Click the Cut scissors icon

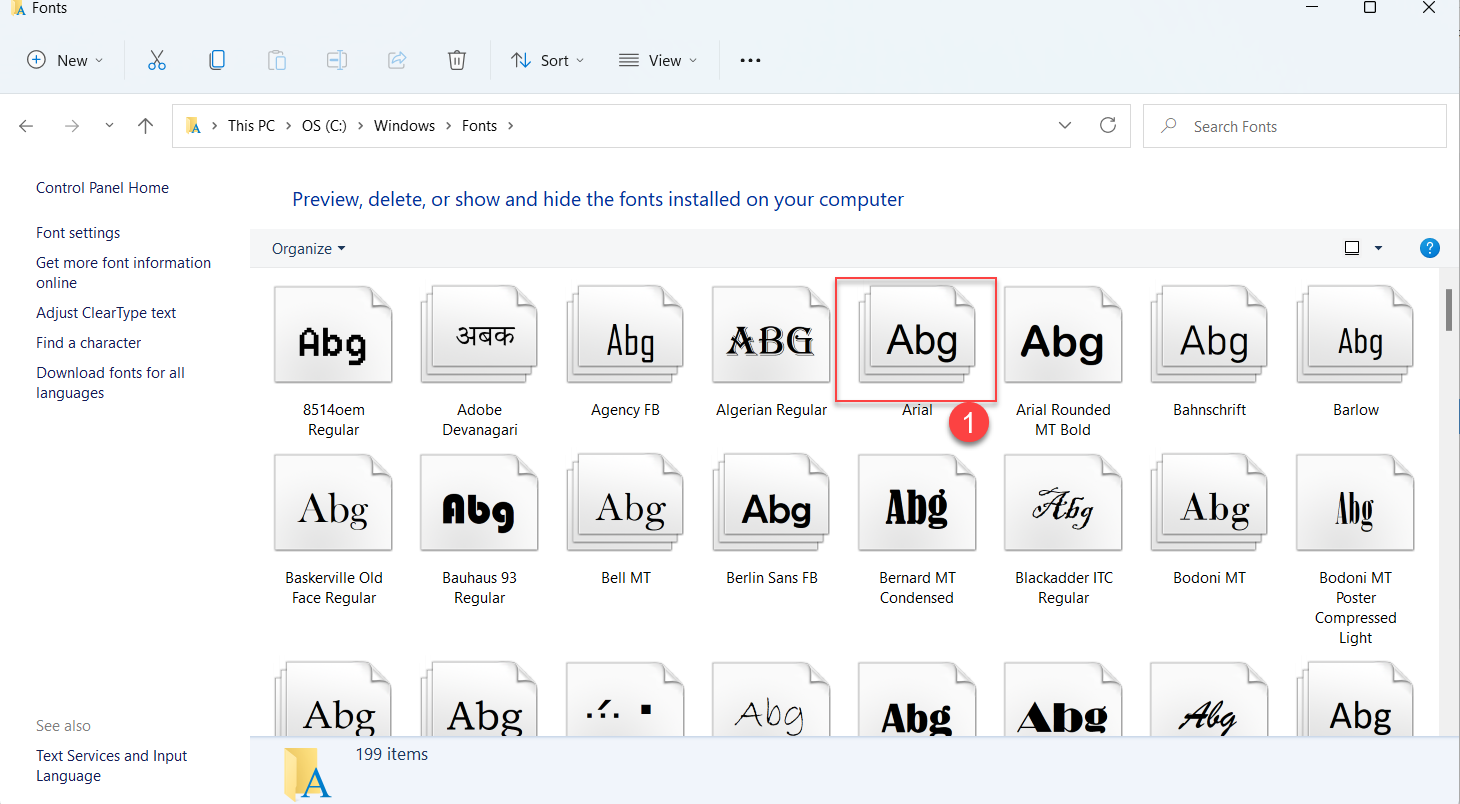point(157,60)
